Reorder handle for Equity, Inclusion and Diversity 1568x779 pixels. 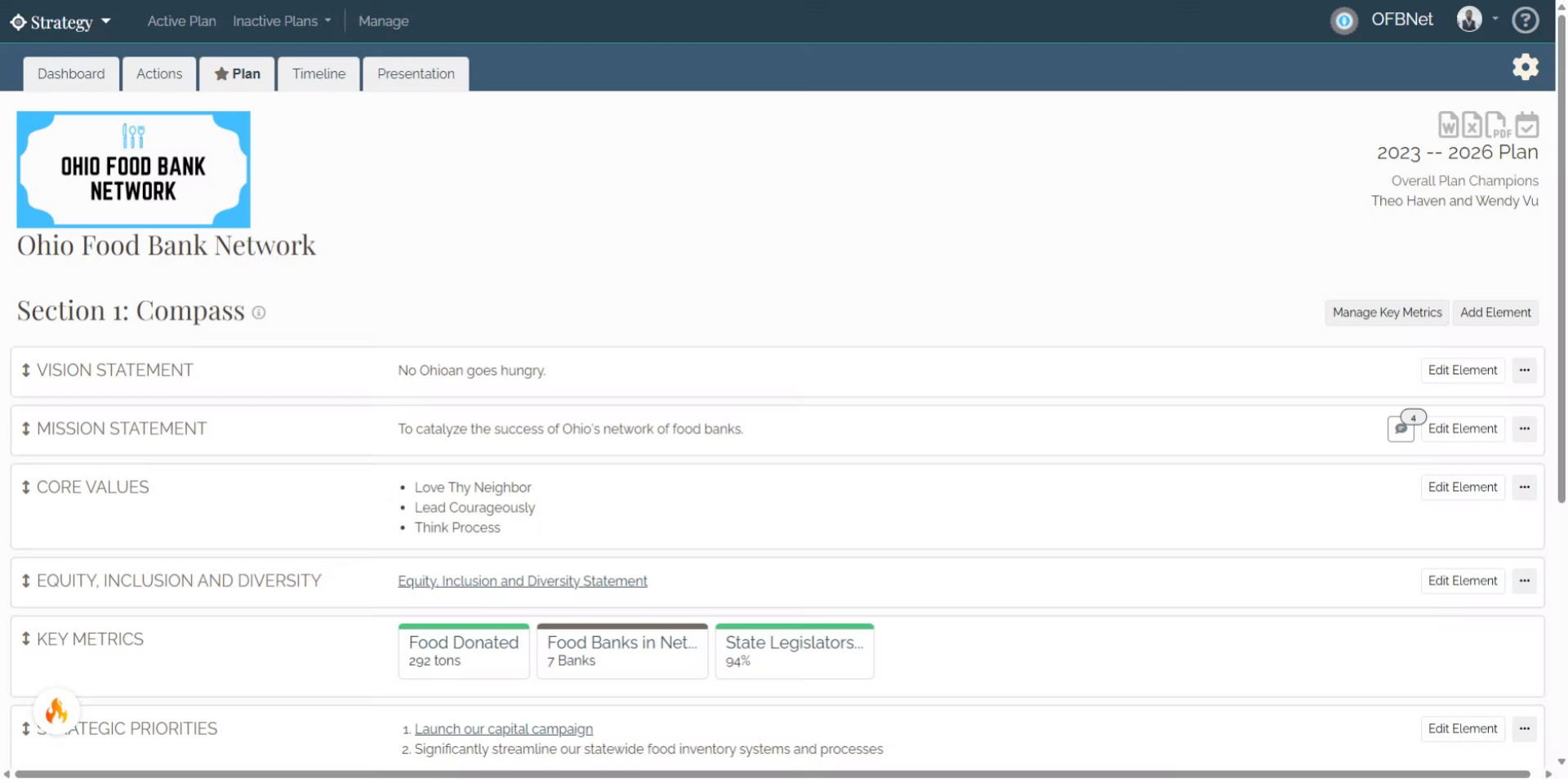point(26,581)
